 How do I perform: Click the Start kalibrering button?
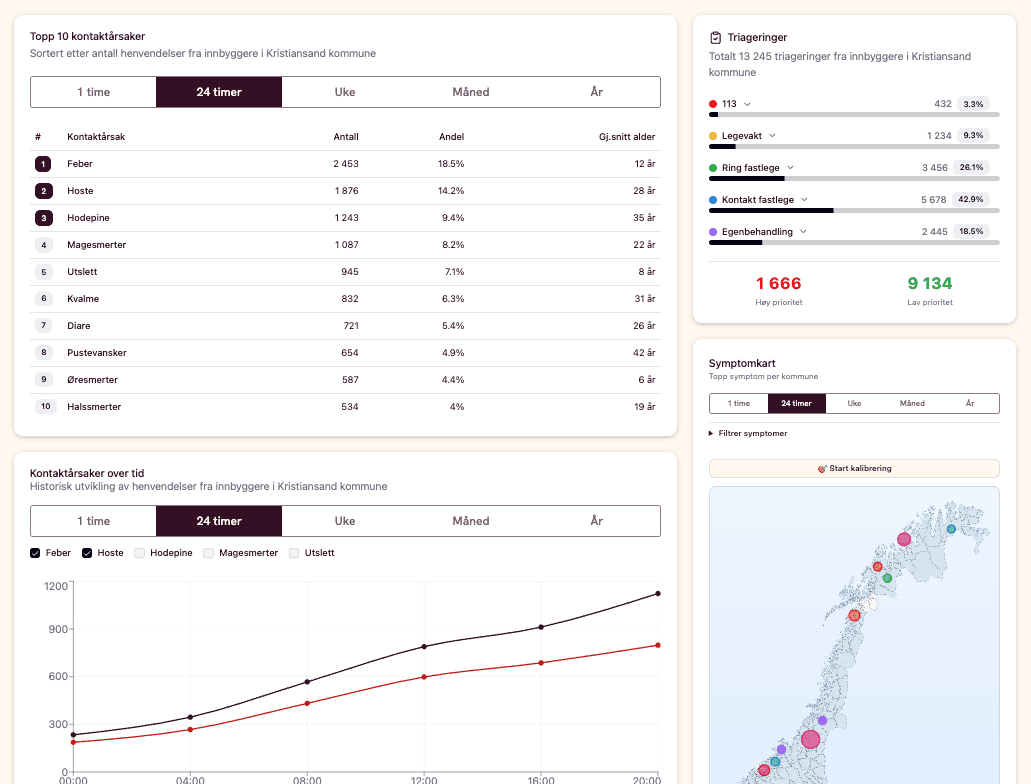(x=854, y=468)
